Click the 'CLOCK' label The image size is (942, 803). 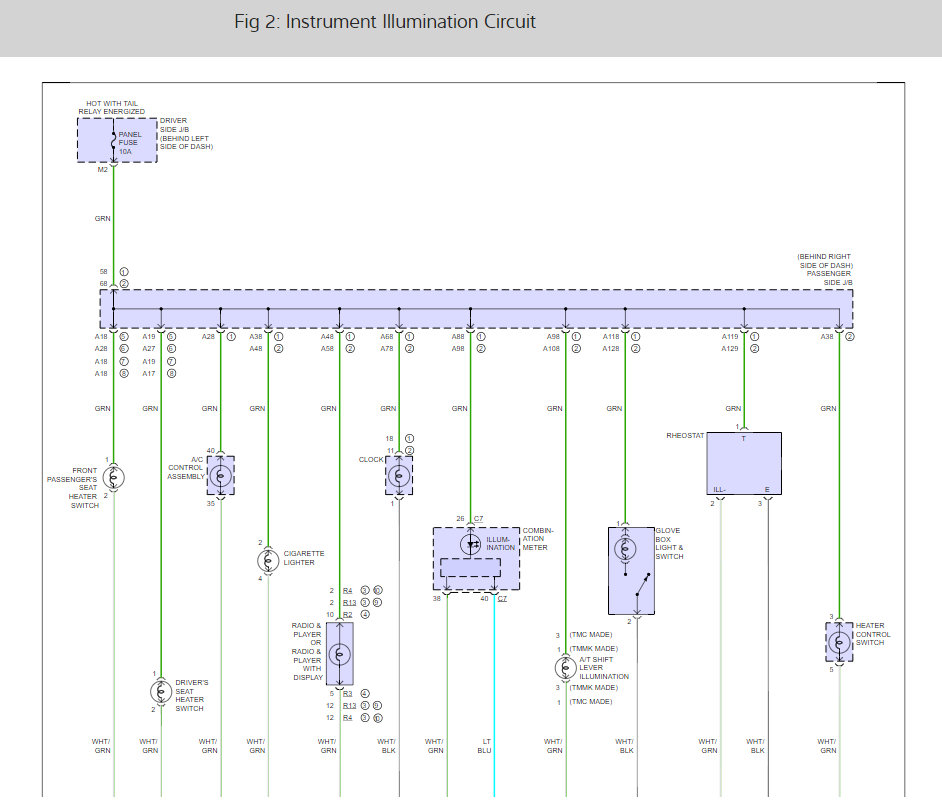371,459
